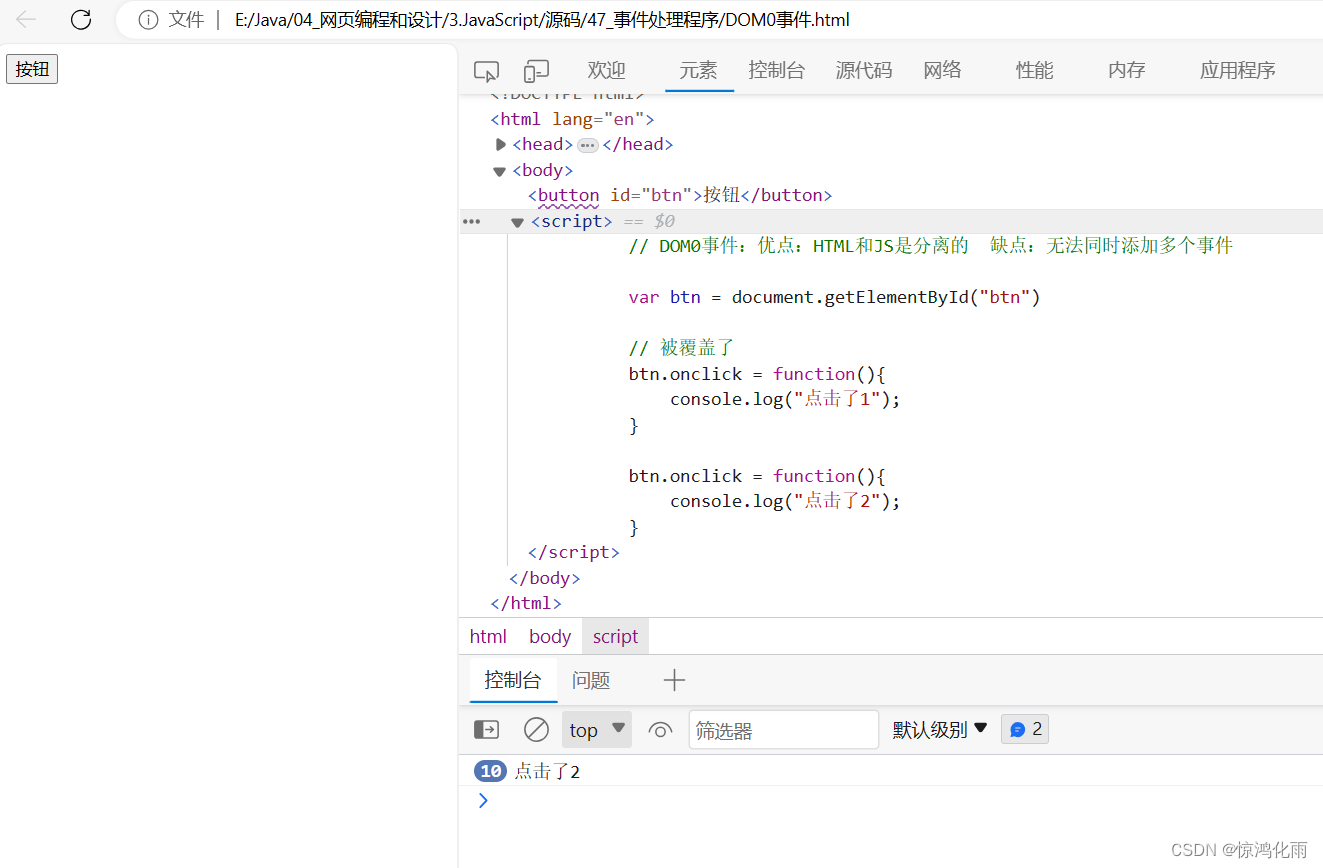1323x868 pixels.
Task: Open the 性能 tab
Action: click(1035, 70)
